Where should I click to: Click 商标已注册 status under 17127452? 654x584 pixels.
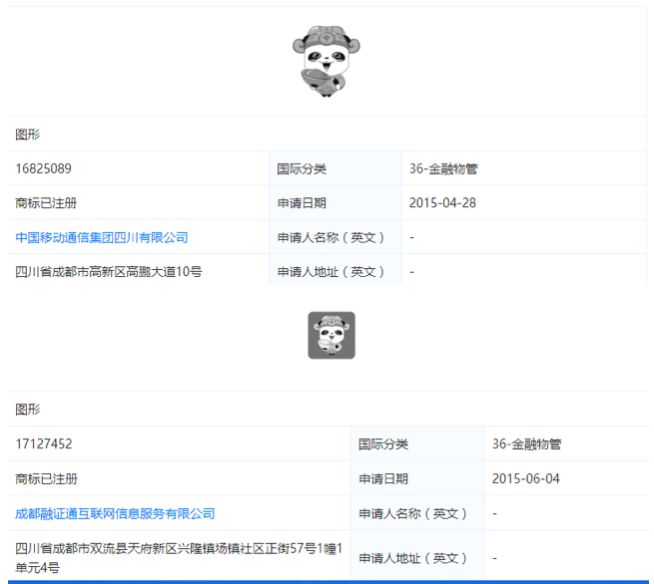46,478
